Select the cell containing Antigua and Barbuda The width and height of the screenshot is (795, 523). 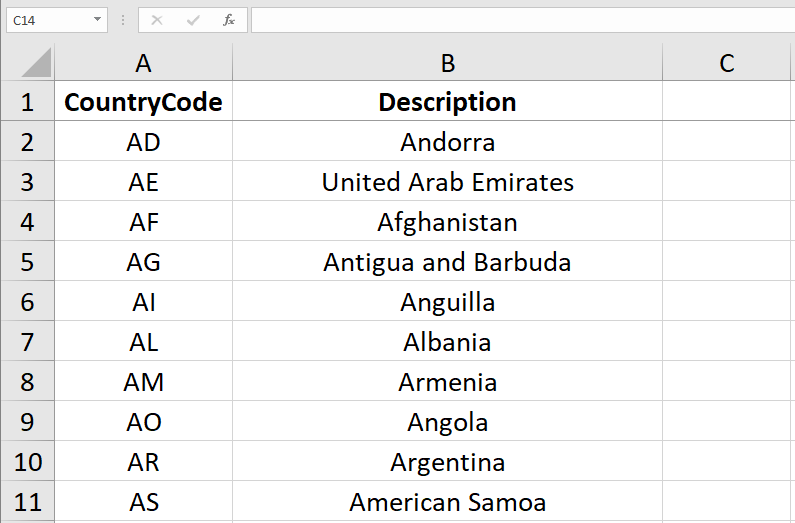447,262
